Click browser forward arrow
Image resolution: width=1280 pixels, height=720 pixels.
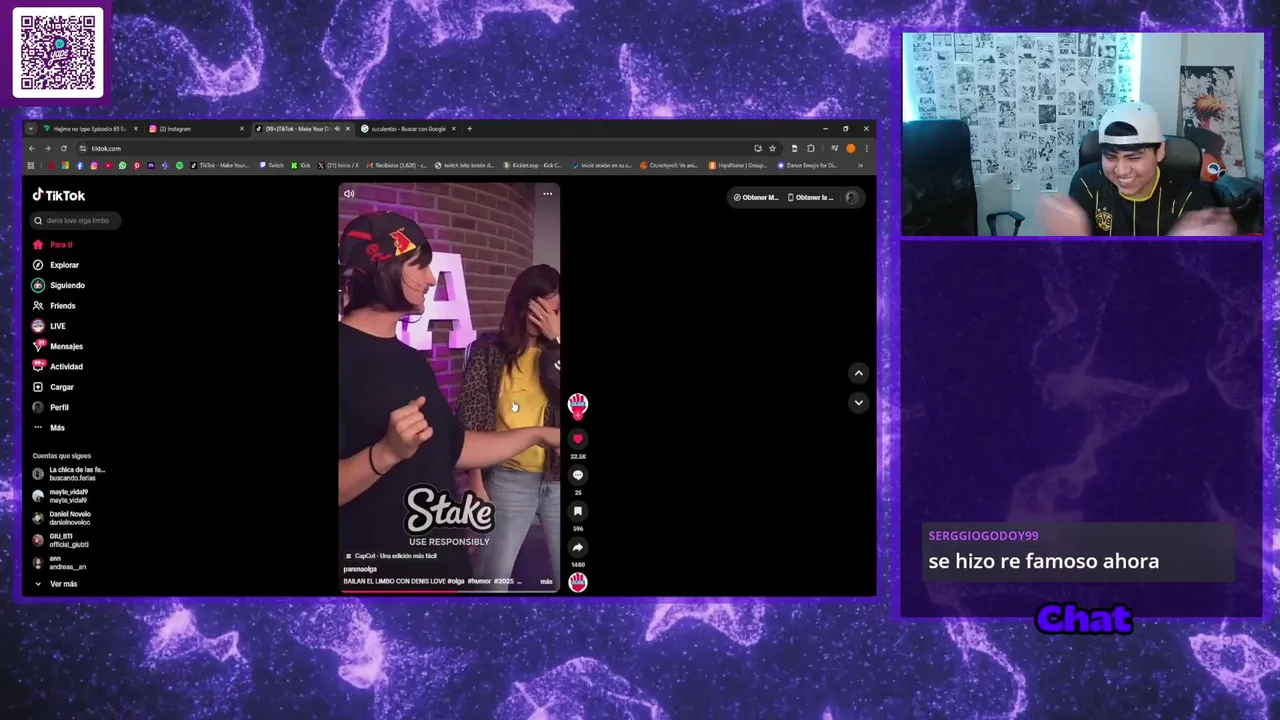pyautogui.click(x=47, y=148)
